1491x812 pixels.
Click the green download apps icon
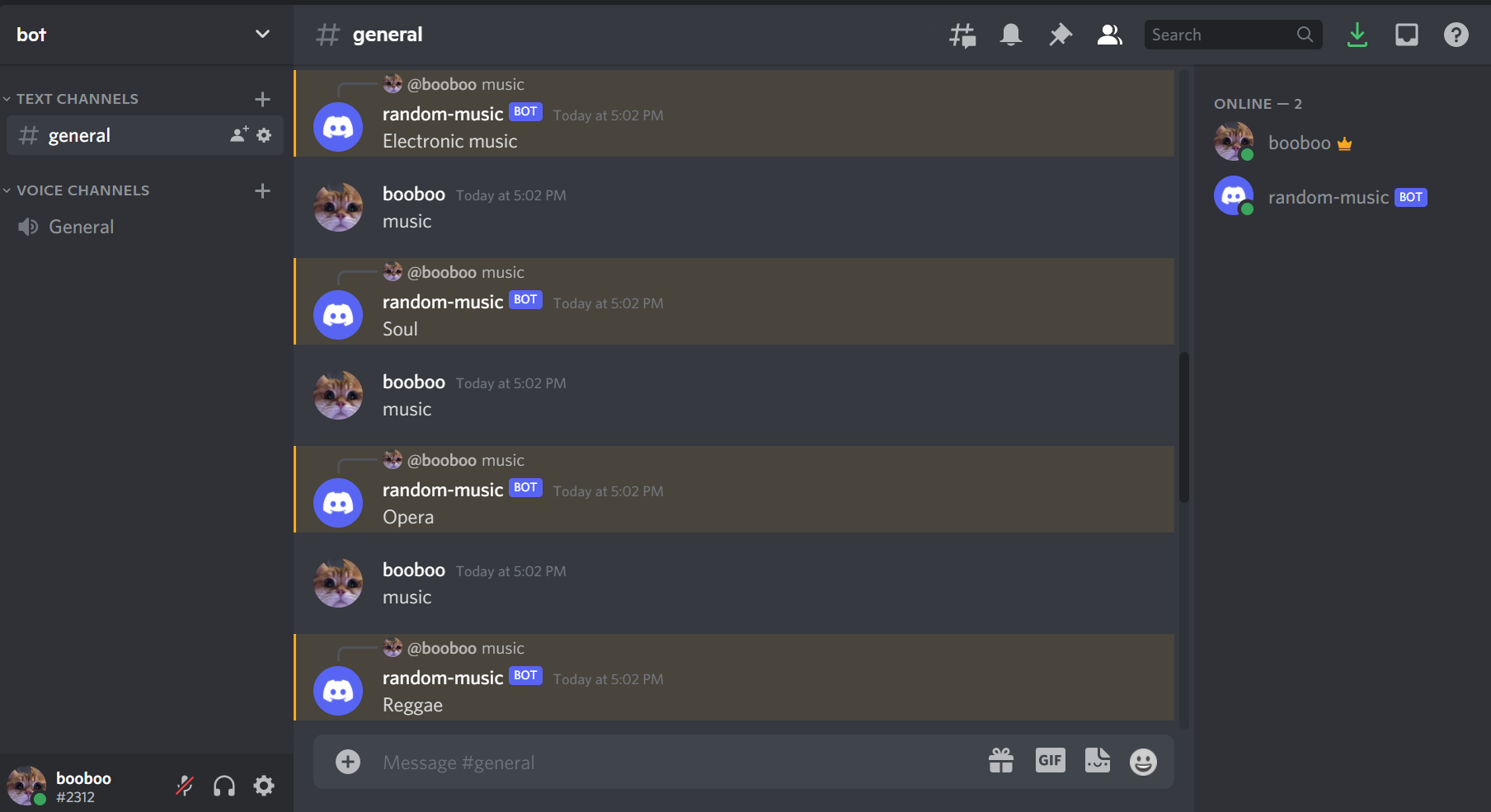tap(1357, 35)
